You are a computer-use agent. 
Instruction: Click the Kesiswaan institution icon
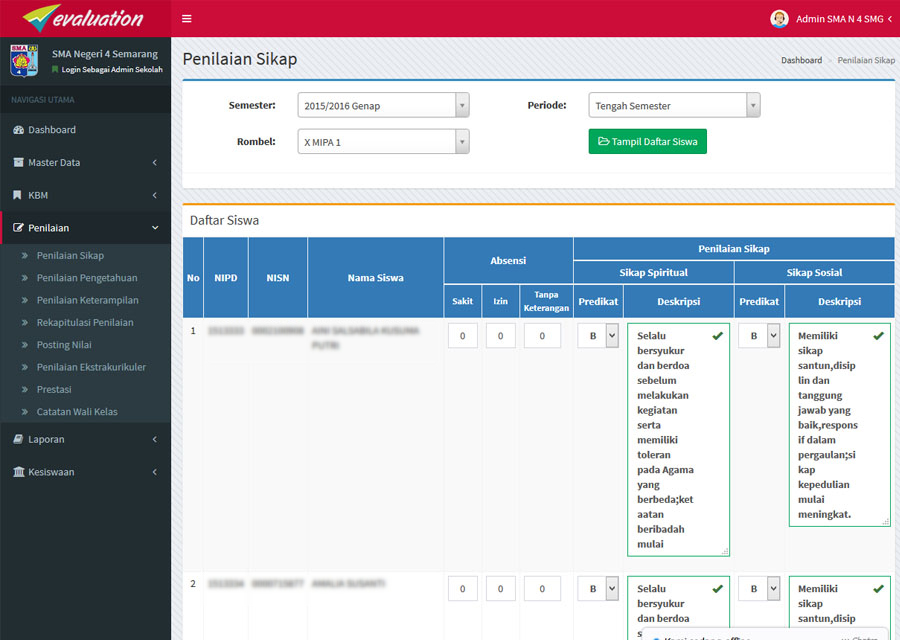coord(18,472)
